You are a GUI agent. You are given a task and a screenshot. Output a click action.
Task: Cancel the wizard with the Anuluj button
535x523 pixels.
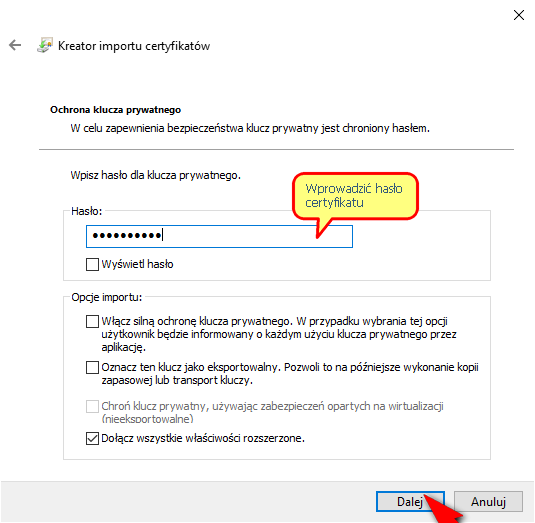point(488,502)
